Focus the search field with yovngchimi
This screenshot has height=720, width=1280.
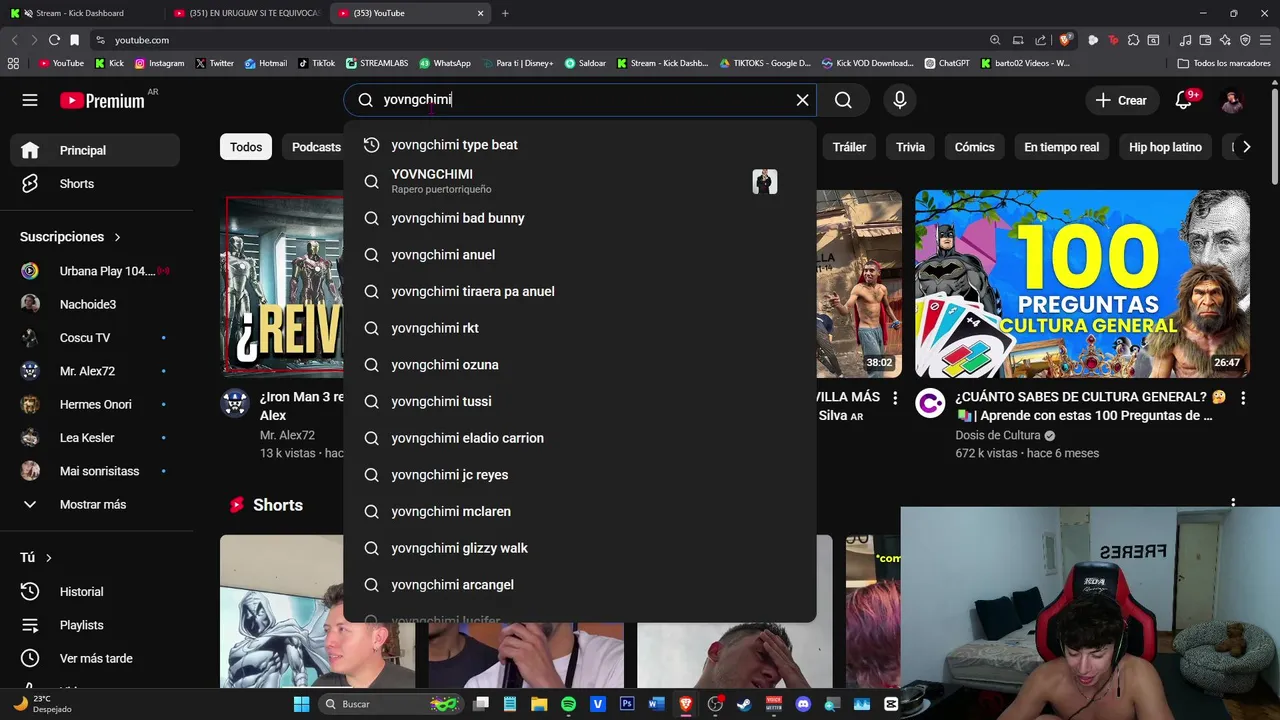click(x=580, y=100)
